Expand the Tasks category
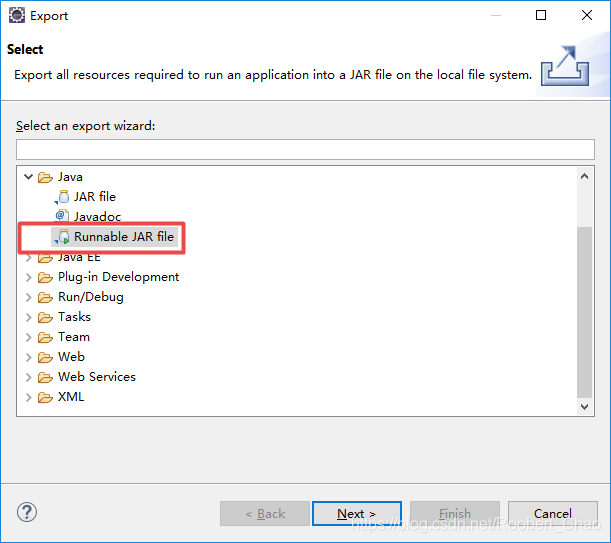The height and width of the screenshot is (543, 611). coord(28,317)
